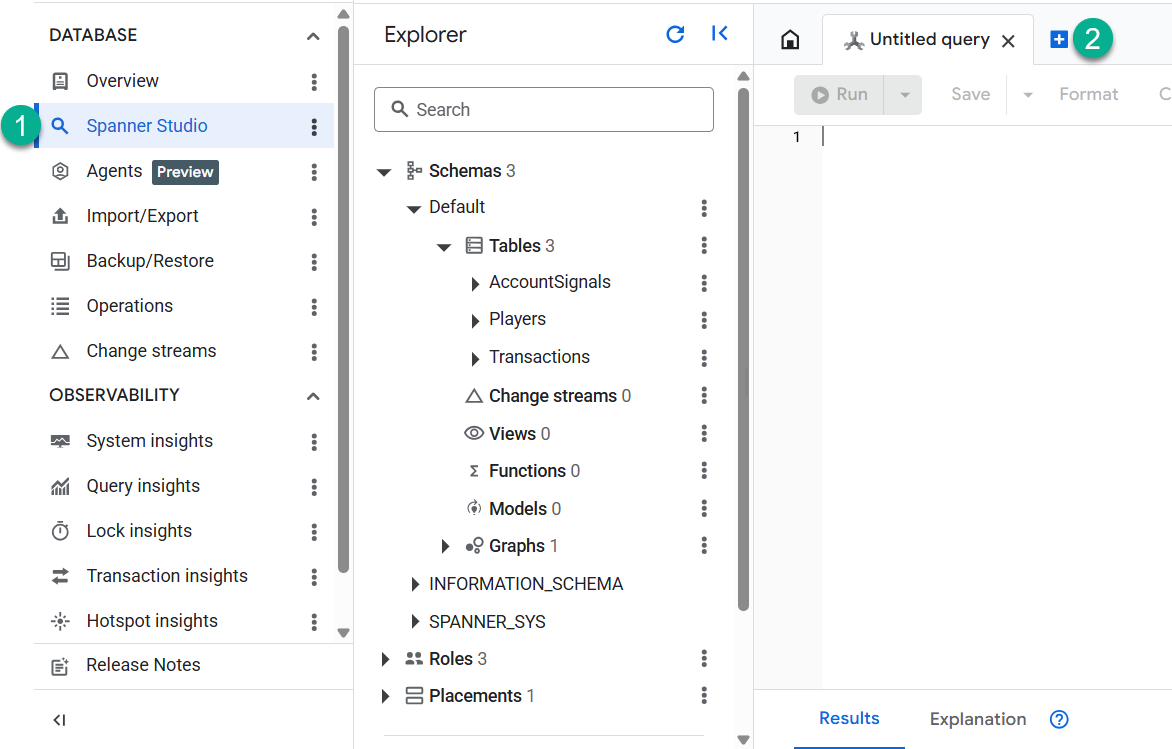Screen dimensions: 1172x749
Task: Open the three-dot menu for Transactions
Action: click(704, 357)
